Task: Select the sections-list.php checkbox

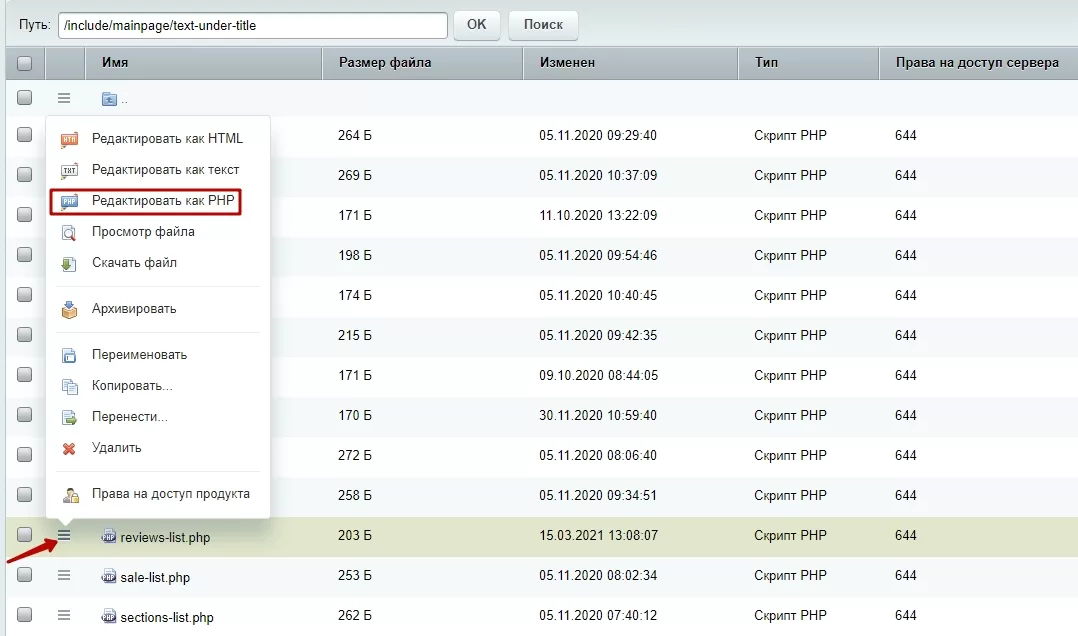Action: [x=25, y=614]
